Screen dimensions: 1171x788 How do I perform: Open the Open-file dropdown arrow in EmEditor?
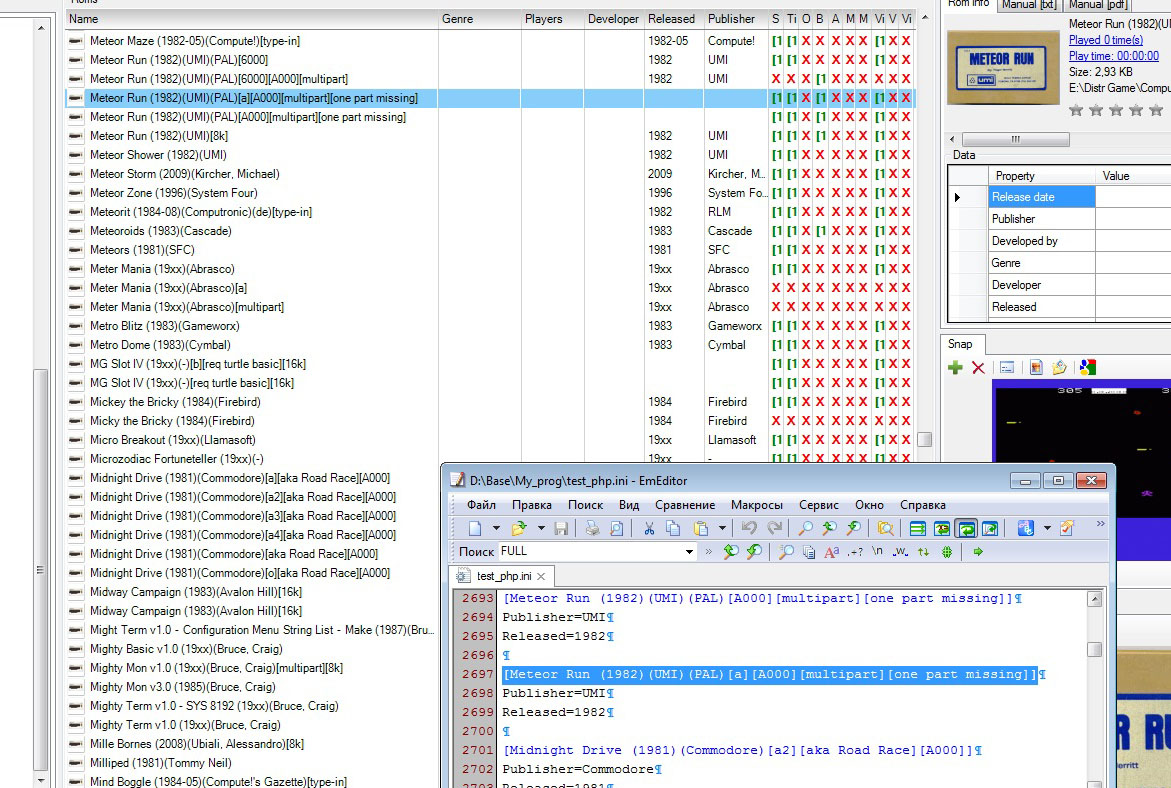(541, 529)
